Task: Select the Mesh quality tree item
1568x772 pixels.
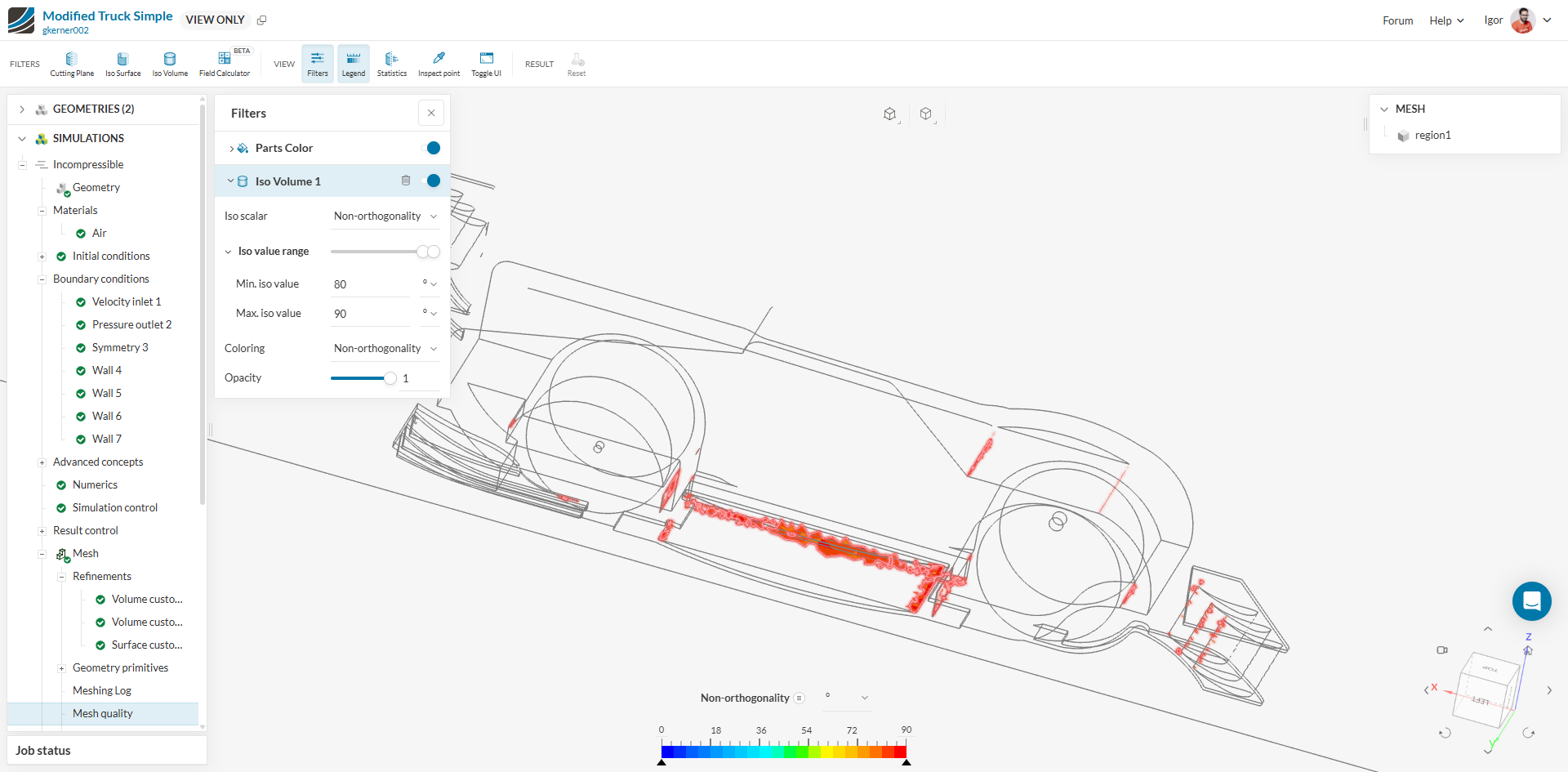Action: pos(103,713)
